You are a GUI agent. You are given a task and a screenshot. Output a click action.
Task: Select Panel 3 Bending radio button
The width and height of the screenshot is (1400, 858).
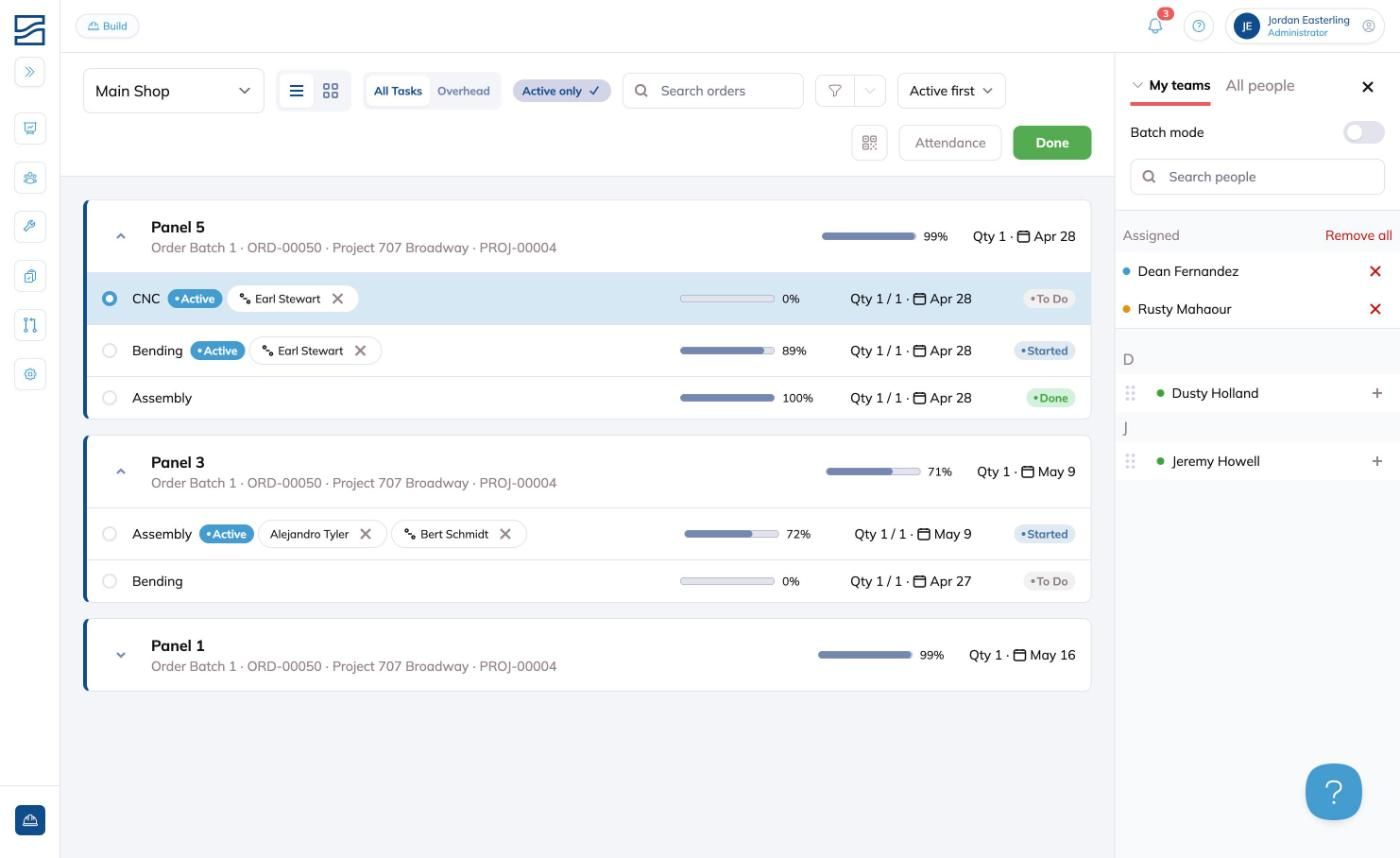pos(110,581)
